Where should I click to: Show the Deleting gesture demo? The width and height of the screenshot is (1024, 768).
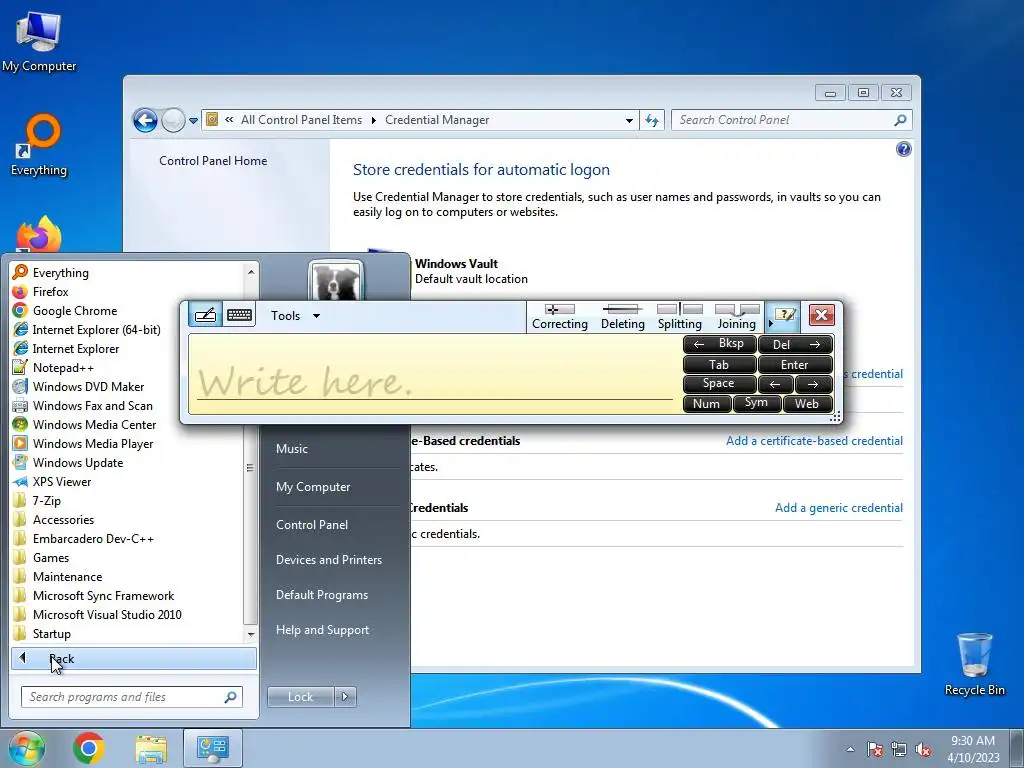click(622, 317)
